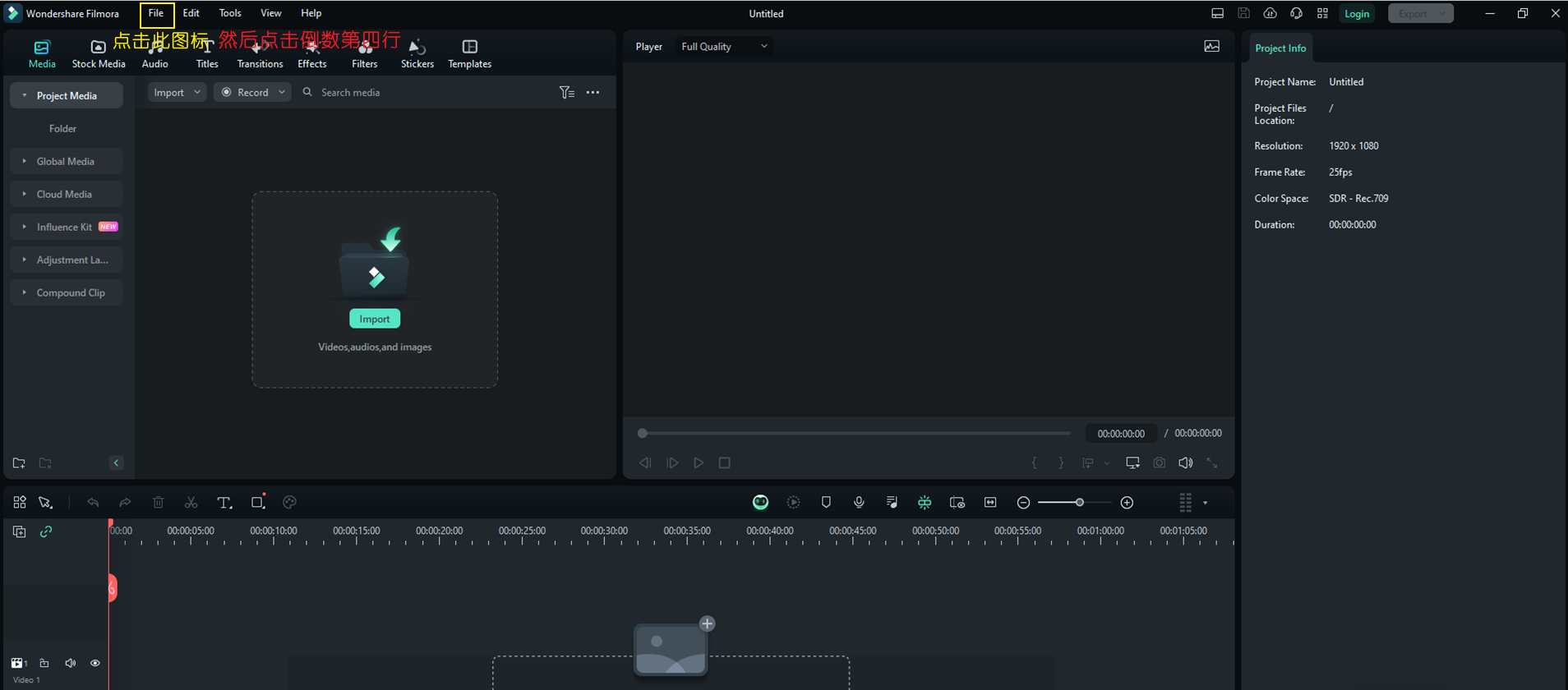Image resolution: width=1568 pixels, height=690 pixels.
Task: Open the track view options dropdown arrow
Action: pos(1206,503)
